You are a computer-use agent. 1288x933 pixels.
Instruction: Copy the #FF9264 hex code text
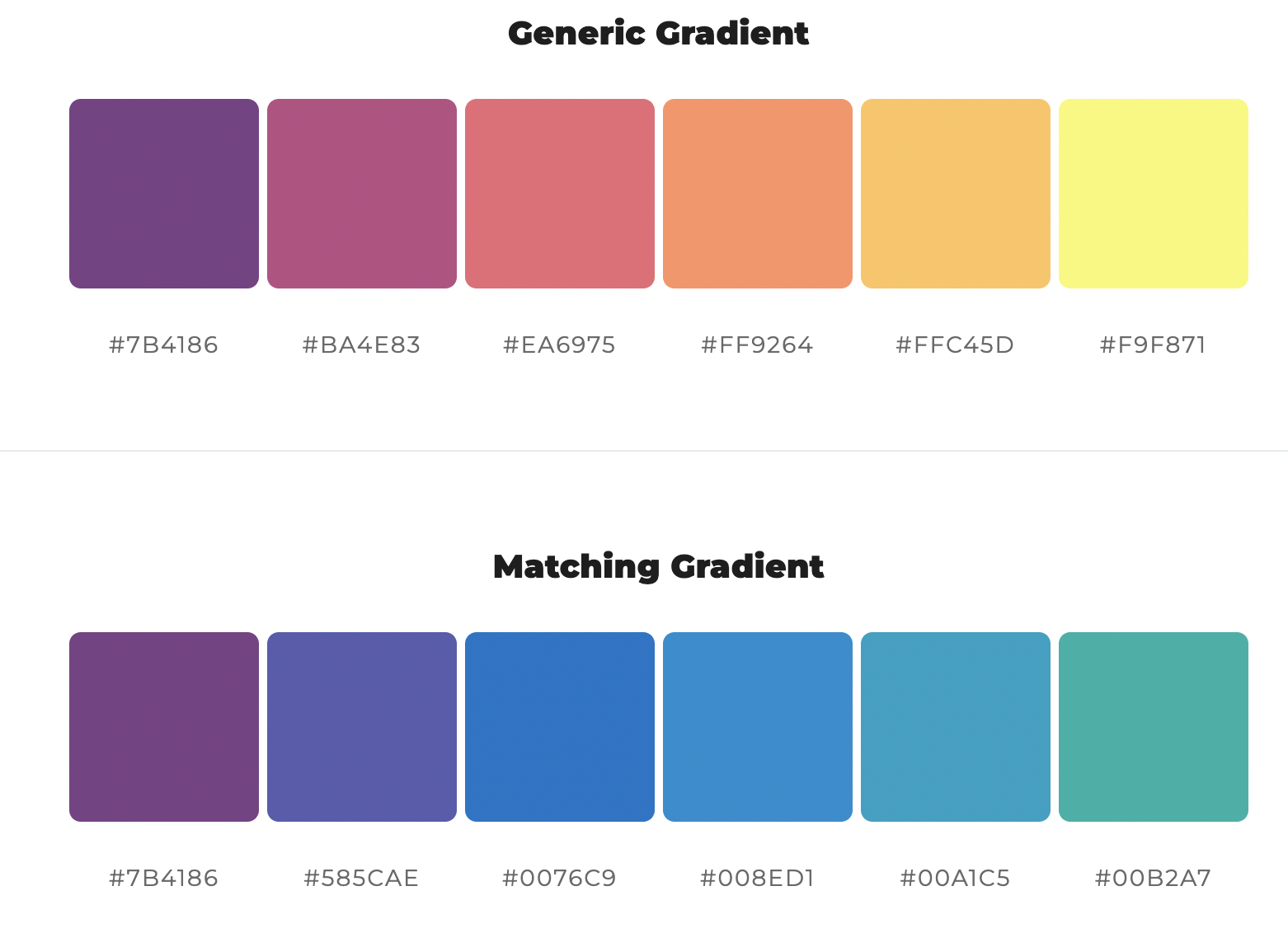[758, 345]
